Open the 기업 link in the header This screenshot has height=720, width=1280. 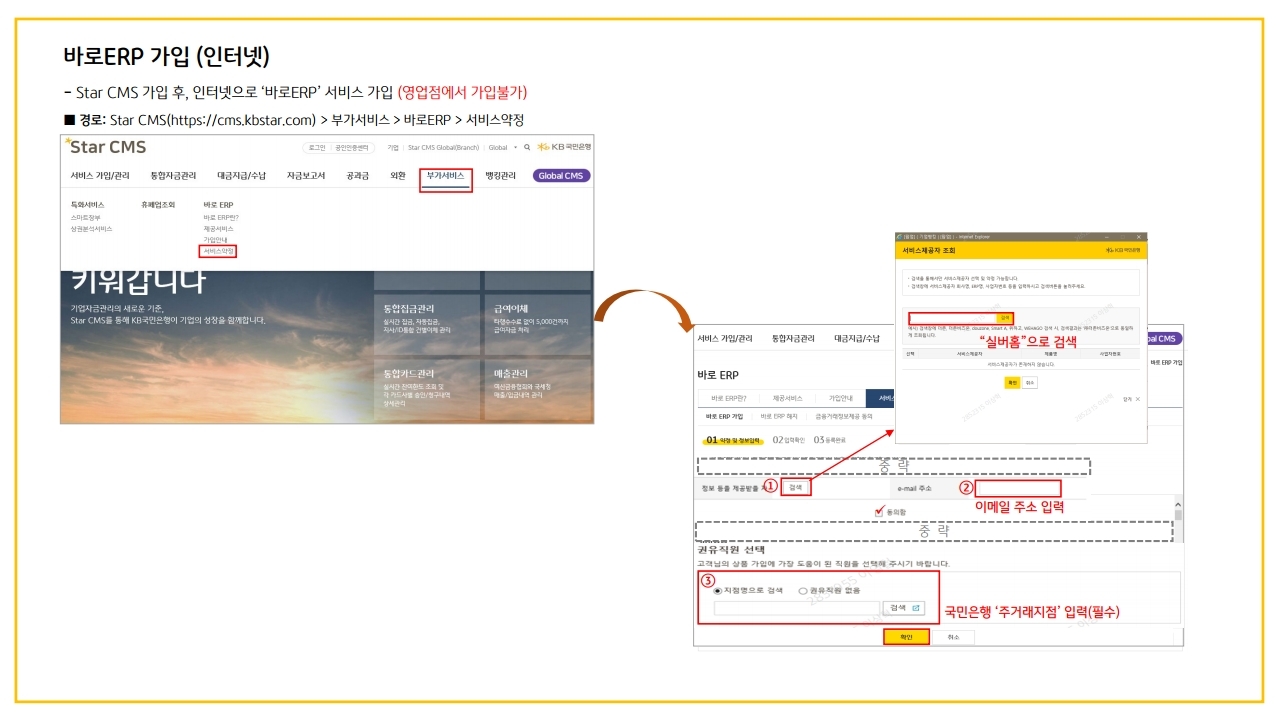(x=392, y=147)
